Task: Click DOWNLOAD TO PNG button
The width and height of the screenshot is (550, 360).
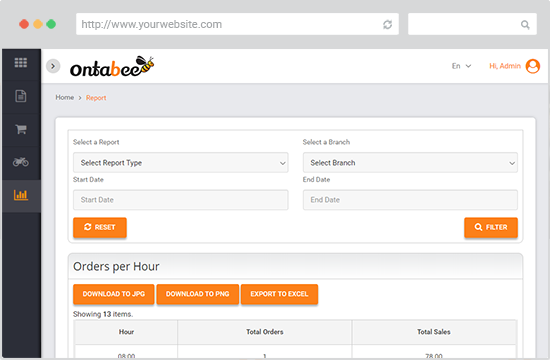Action: [x=197, y=294]
